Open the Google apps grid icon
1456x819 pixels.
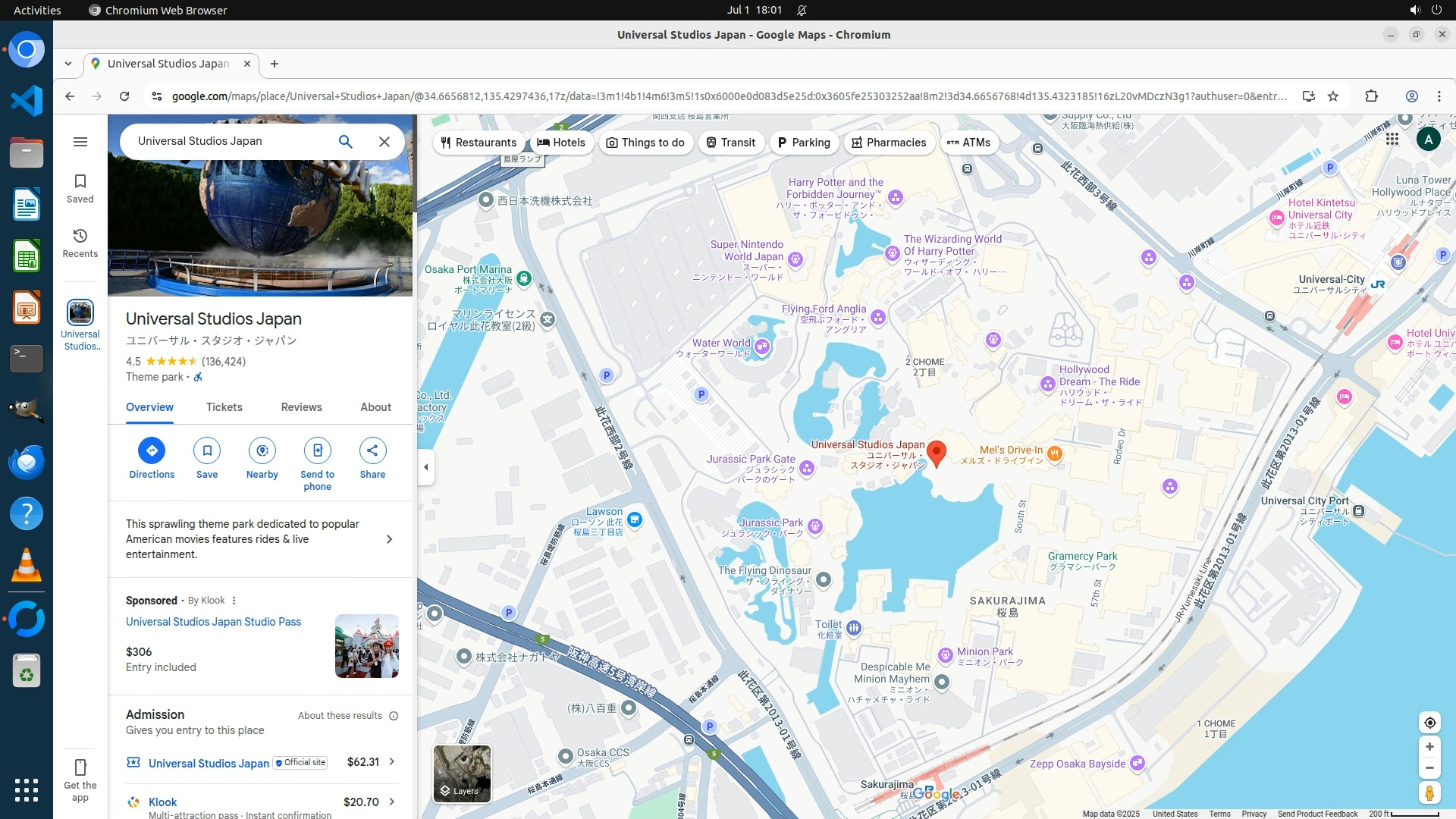pyautogui.click(x=1392, y=139)
